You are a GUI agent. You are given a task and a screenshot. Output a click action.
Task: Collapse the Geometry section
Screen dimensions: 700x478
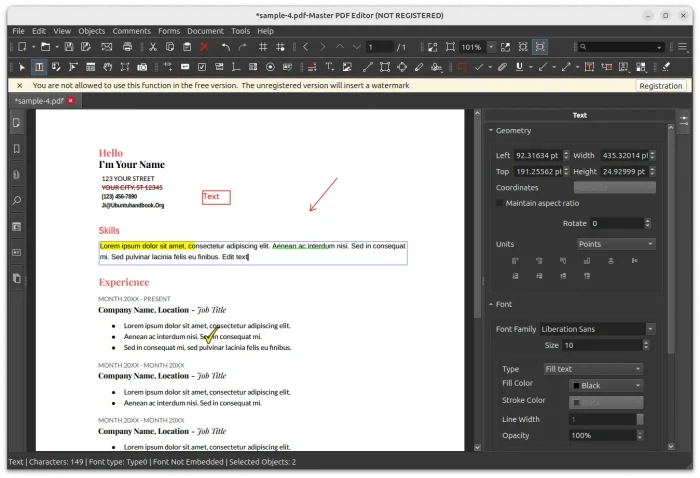(x=491, y=131)
